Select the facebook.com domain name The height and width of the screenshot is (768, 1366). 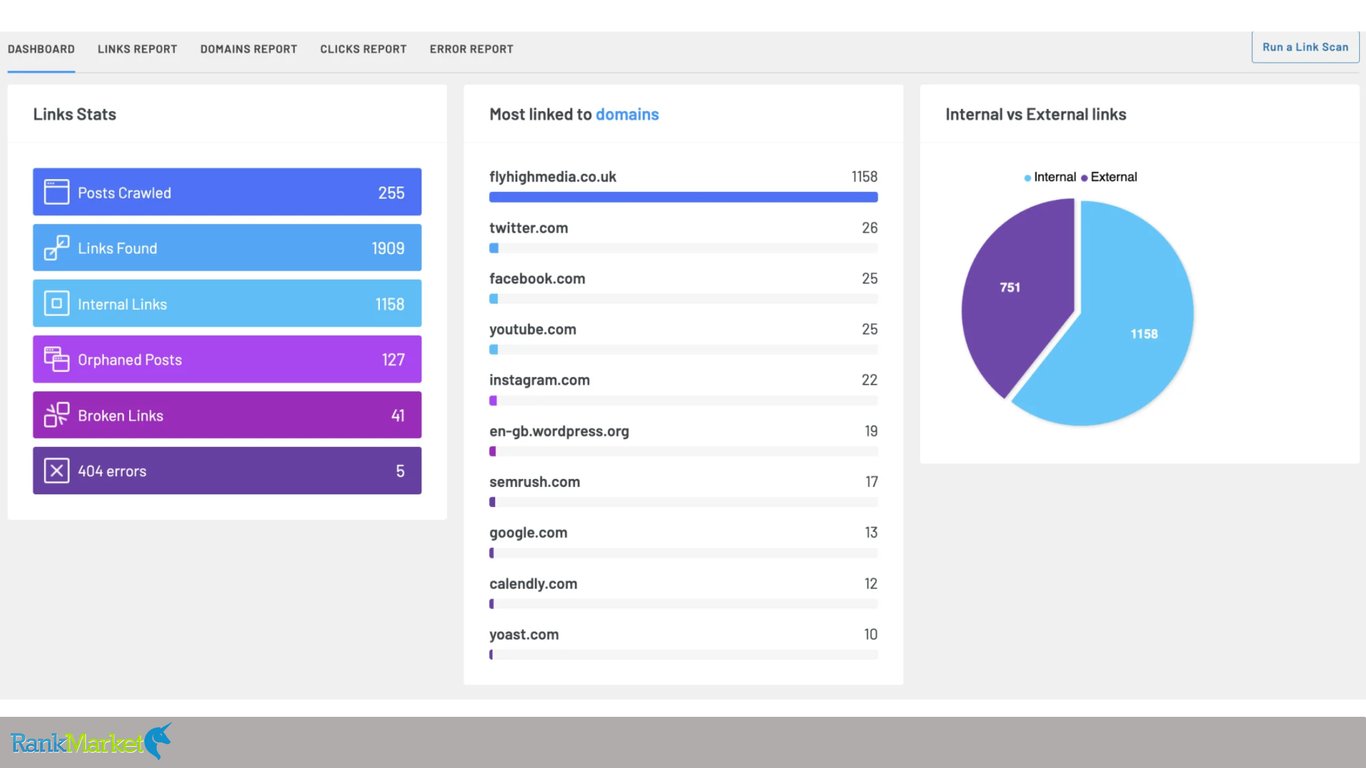[x=537, y=279]
